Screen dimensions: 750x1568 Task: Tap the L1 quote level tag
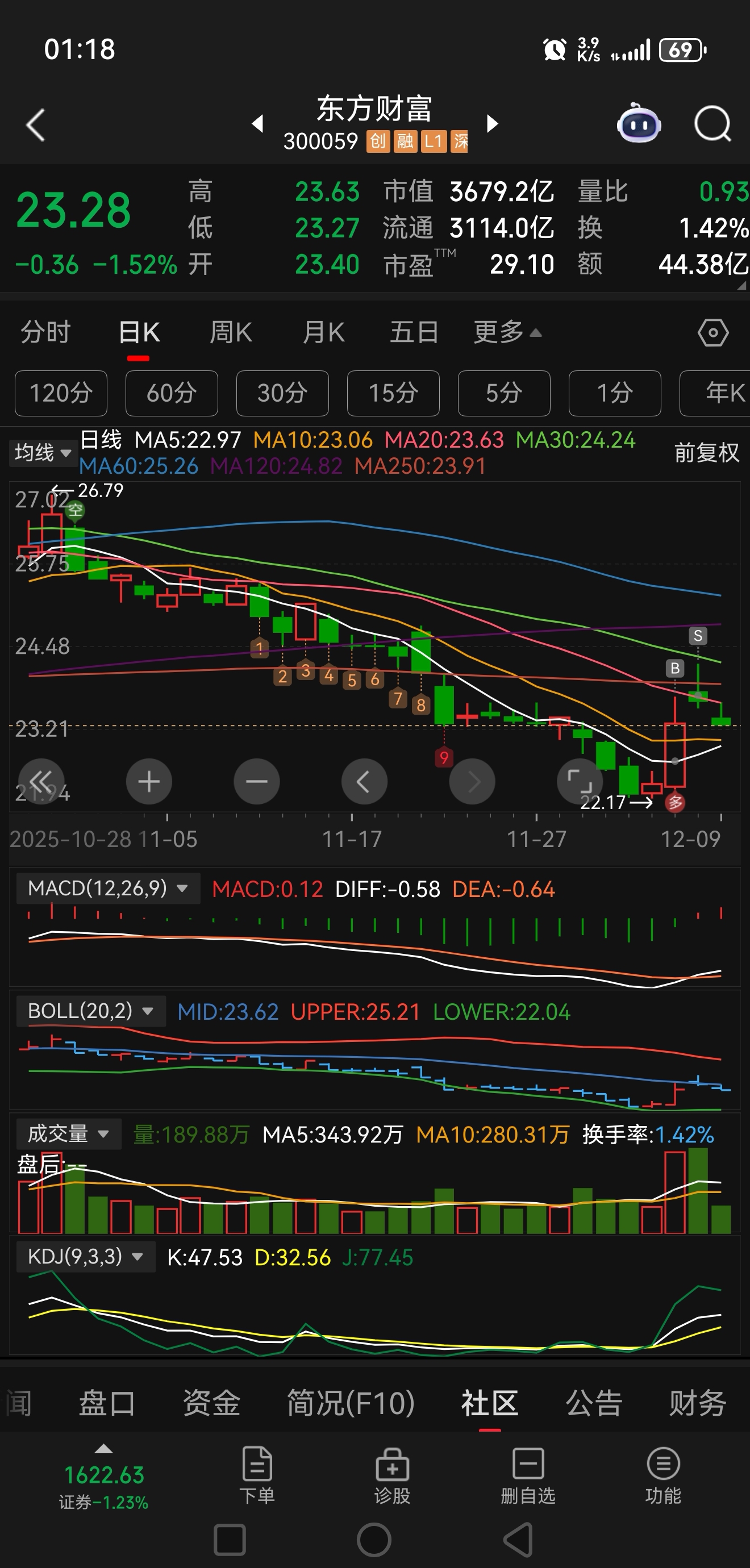[x=434, y=142]
